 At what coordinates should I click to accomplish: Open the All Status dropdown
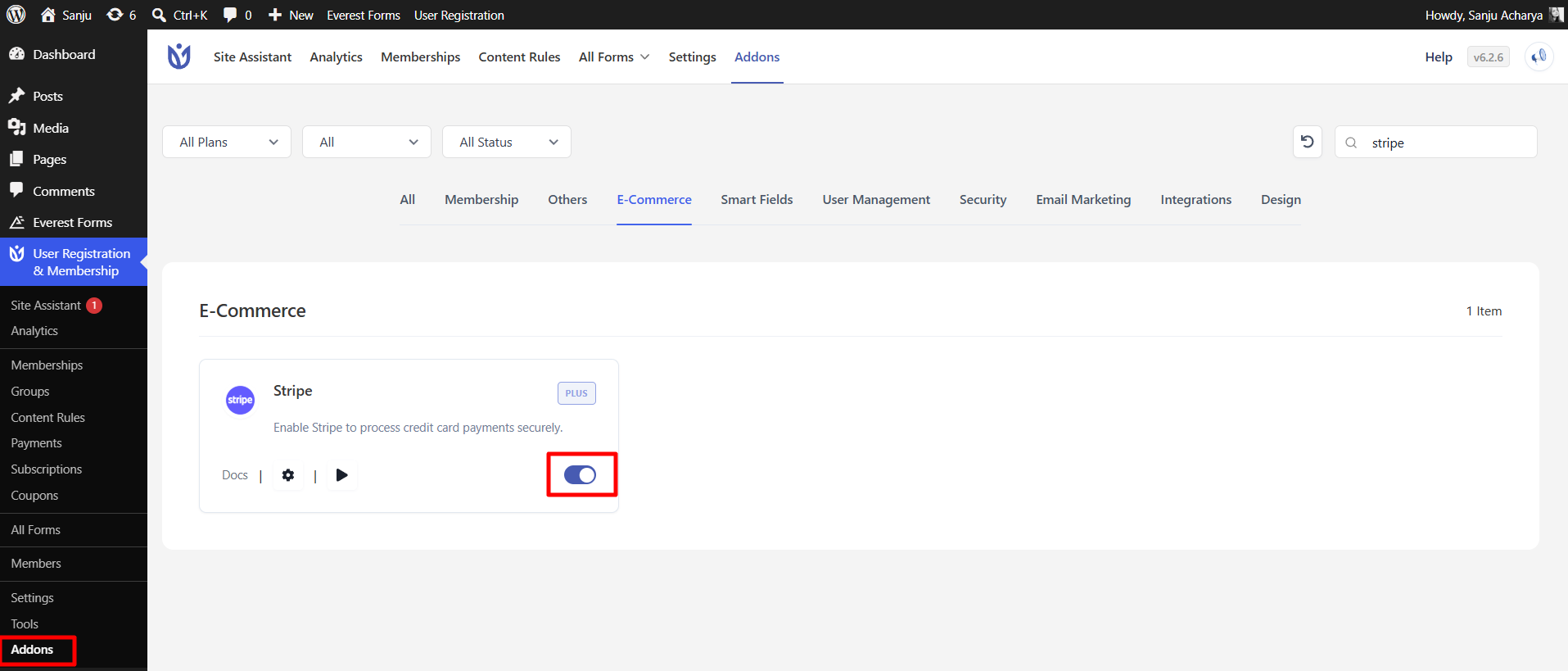coord(507,142)
